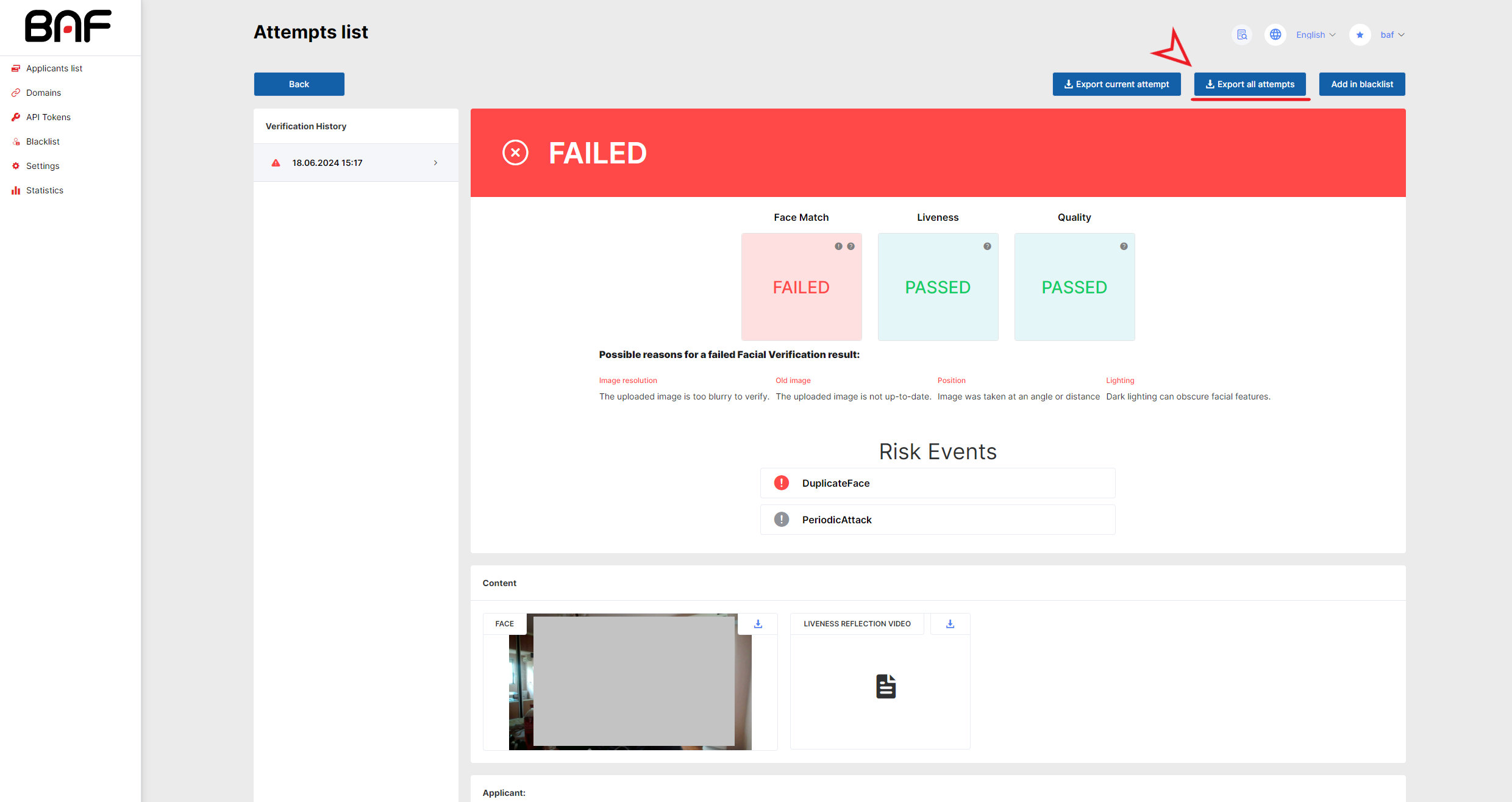Click the Quality help question icon
The image size is (1512, 802).
1124,246
